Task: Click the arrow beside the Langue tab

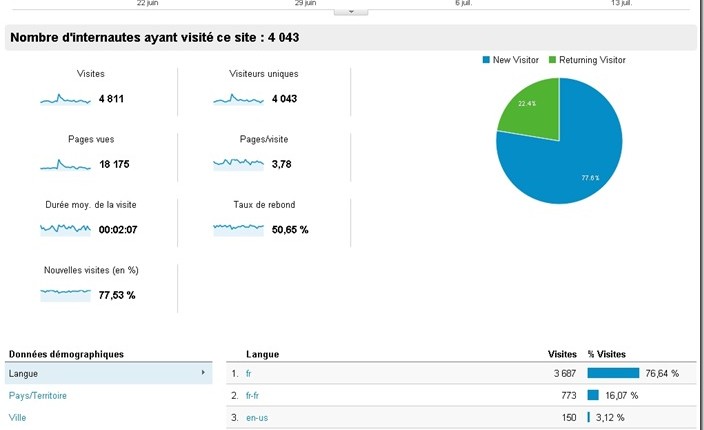Action: tap(203, 373)
